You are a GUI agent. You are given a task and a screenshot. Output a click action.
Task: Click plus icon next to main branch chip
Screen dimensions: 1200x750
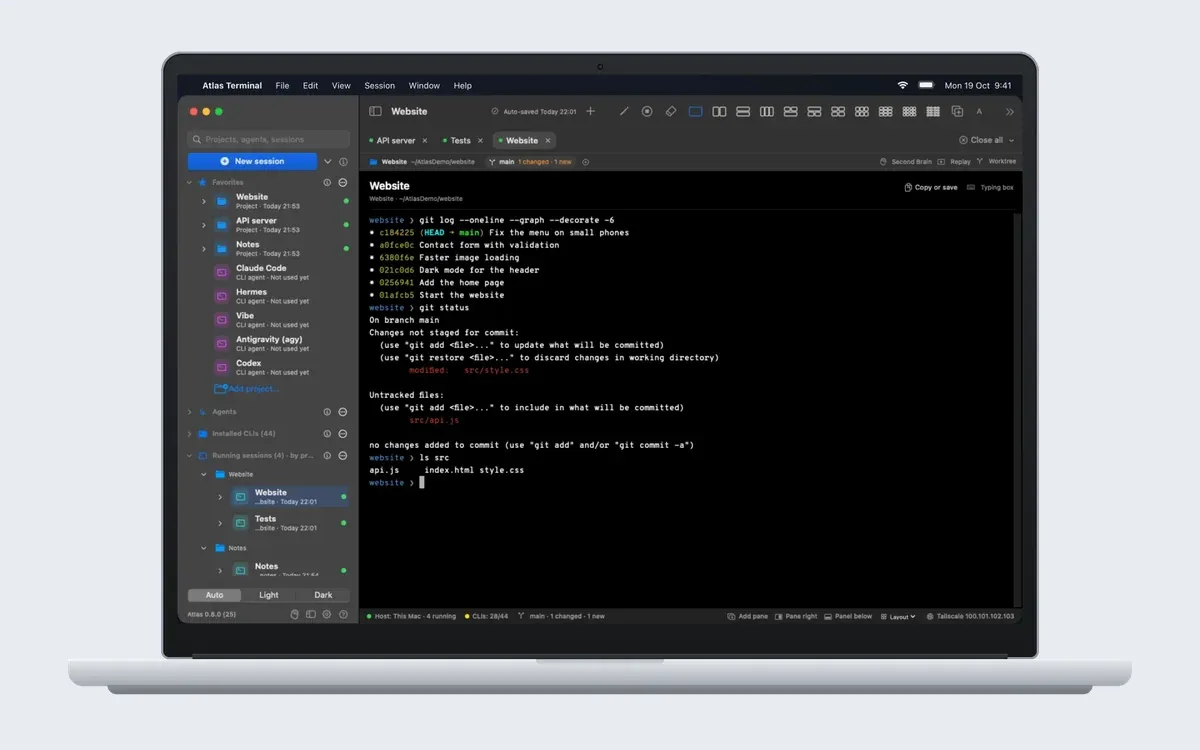[586, 162]
